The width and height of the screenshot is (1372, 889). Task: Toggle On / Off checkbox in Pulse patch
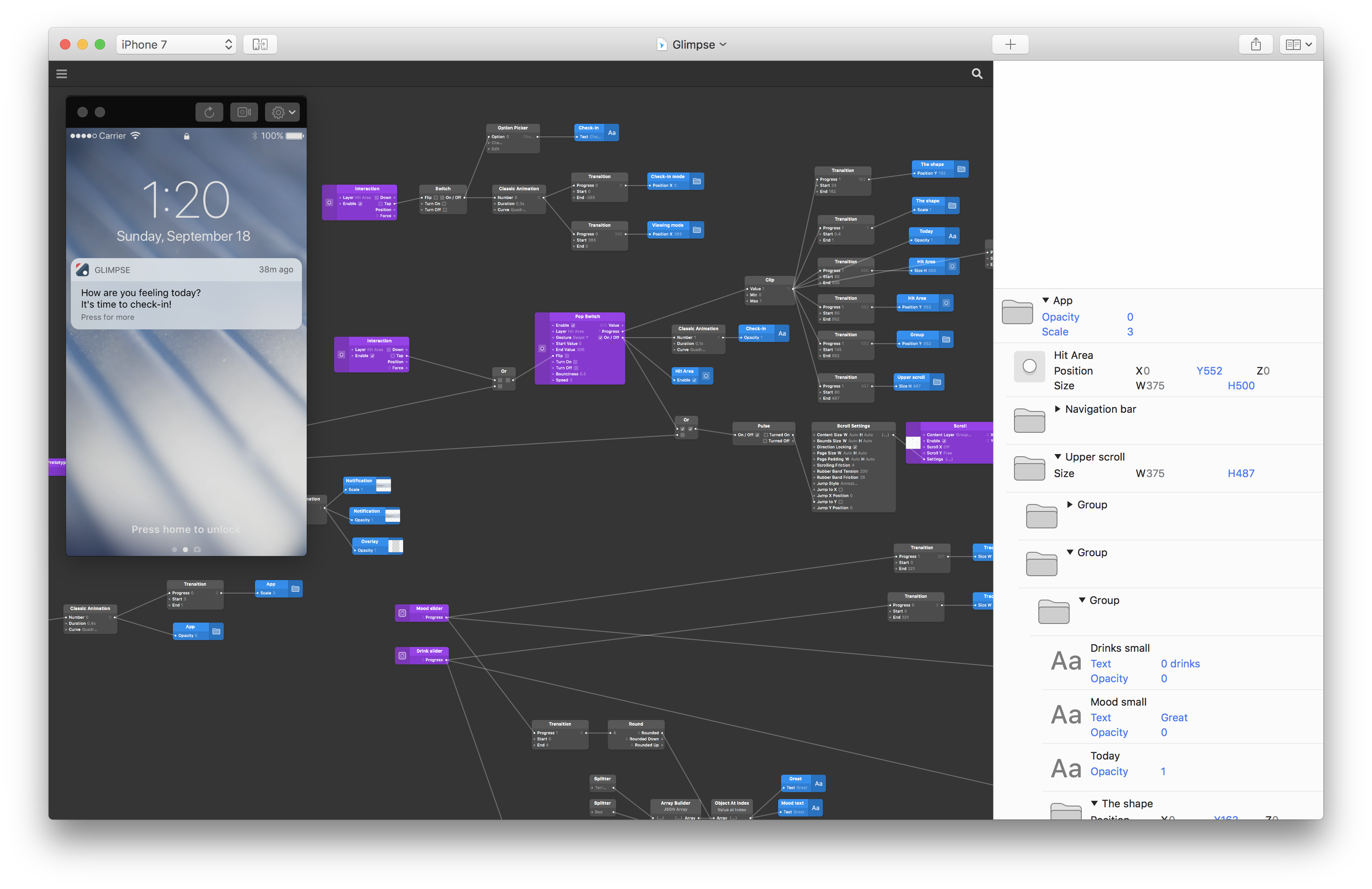(x=758, y=435)
